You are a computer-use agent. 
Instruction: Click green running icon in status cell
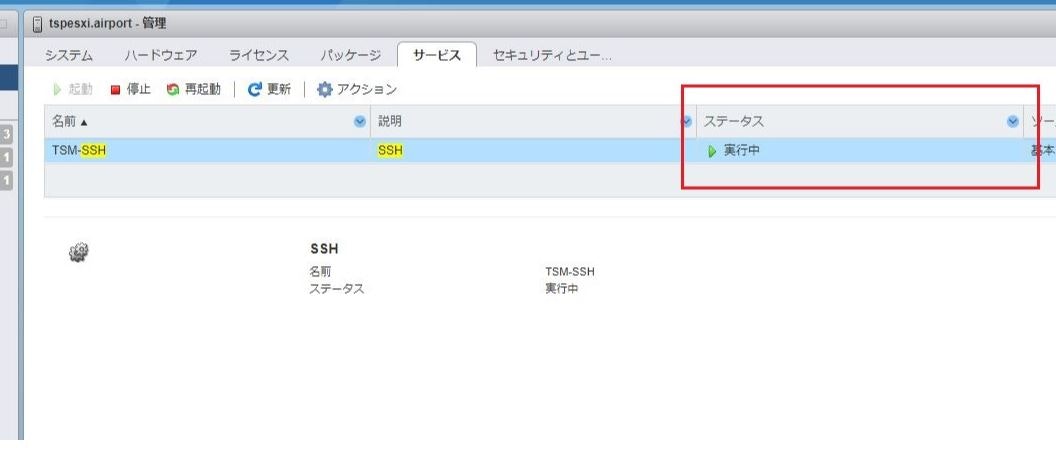click(713, 151)
